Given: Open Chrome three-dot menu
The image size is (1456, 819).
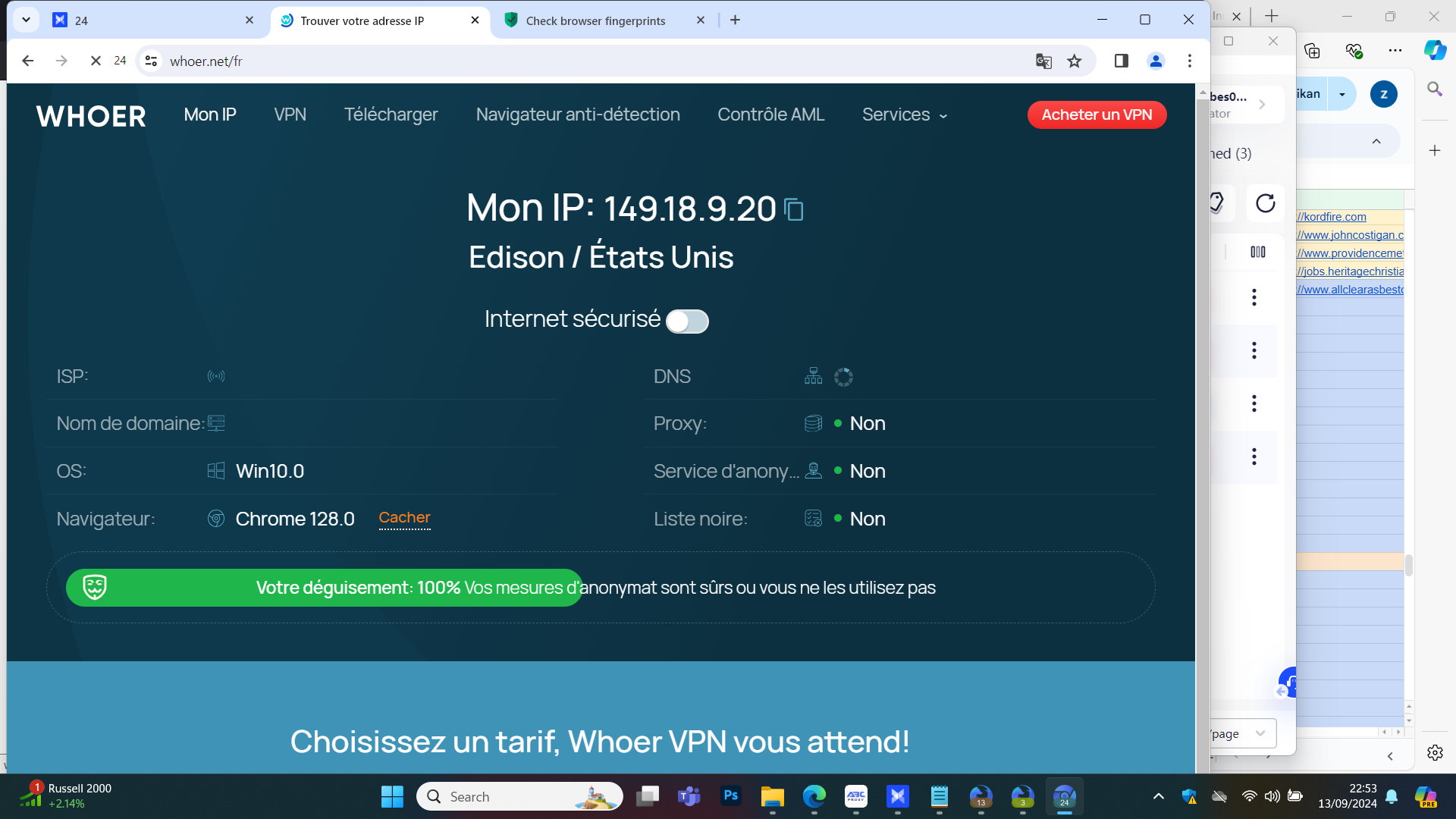Looking at the screenshot, I should click(x=1190, y=61).
